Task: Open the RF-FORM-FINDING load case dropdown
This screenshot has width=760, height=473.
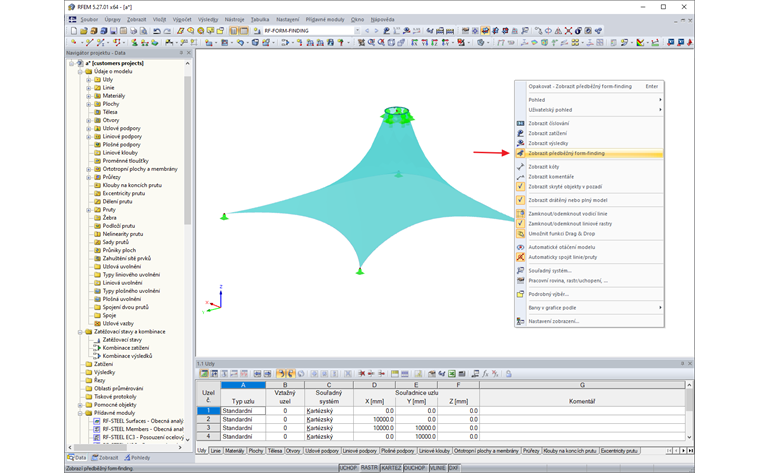Action: tap(358, 31)
